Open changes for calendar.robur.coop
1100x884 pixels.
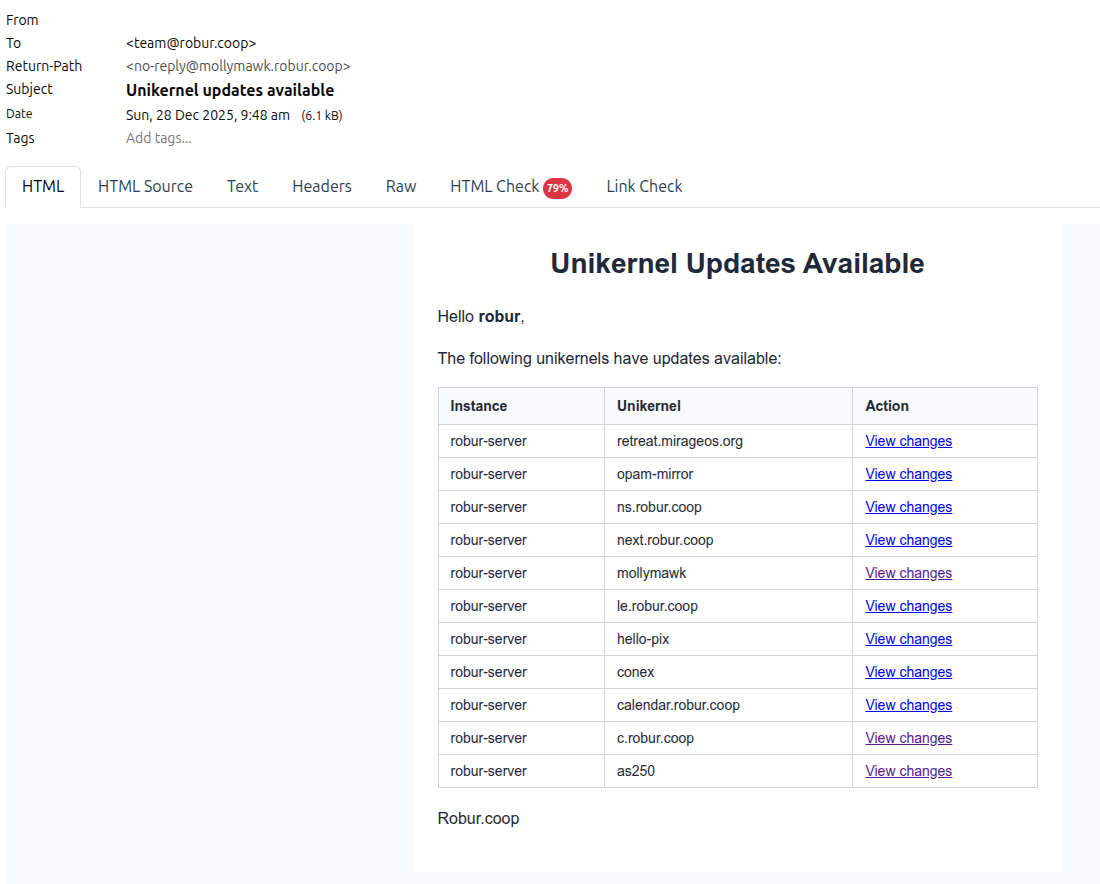tap(908, 704)
